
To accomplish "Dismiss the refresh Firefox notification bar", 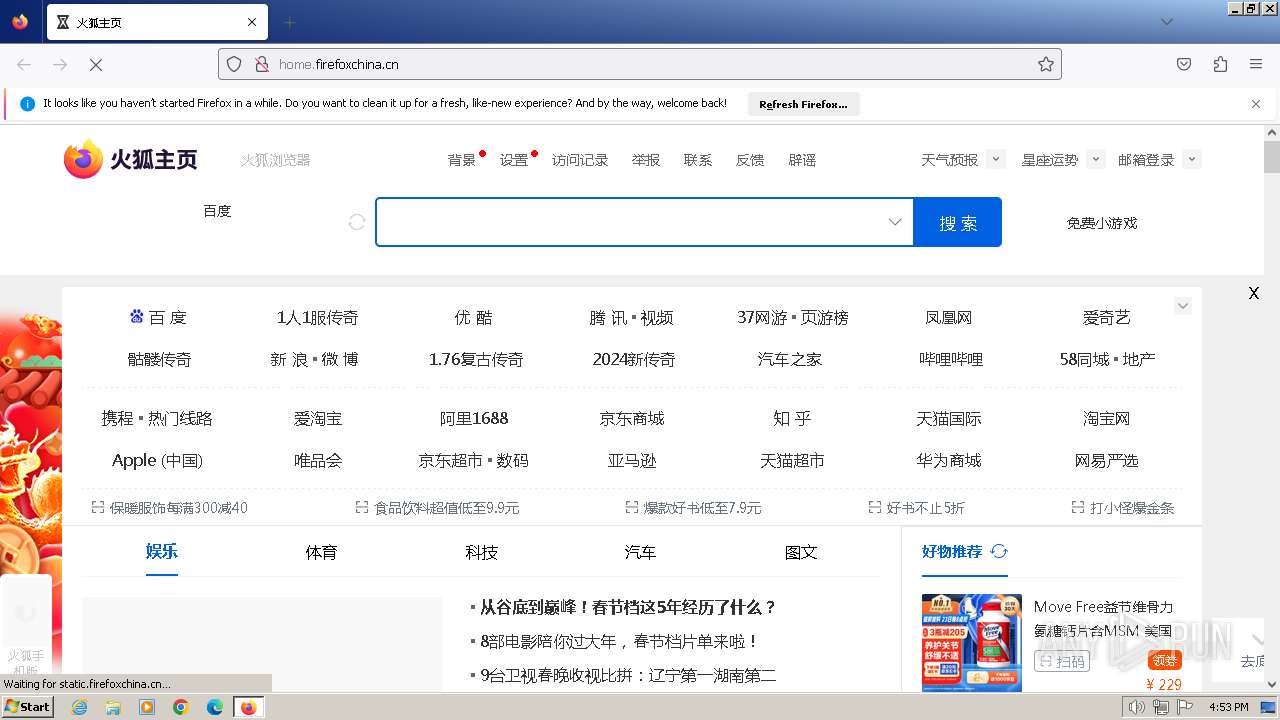I will (1256, 104).
